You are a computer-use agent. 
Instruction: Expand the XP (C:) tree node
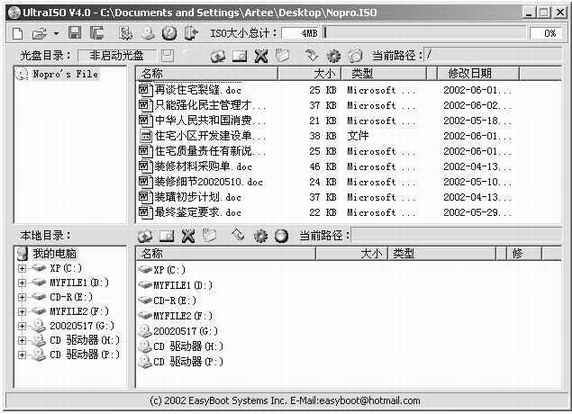pos(22,268)
